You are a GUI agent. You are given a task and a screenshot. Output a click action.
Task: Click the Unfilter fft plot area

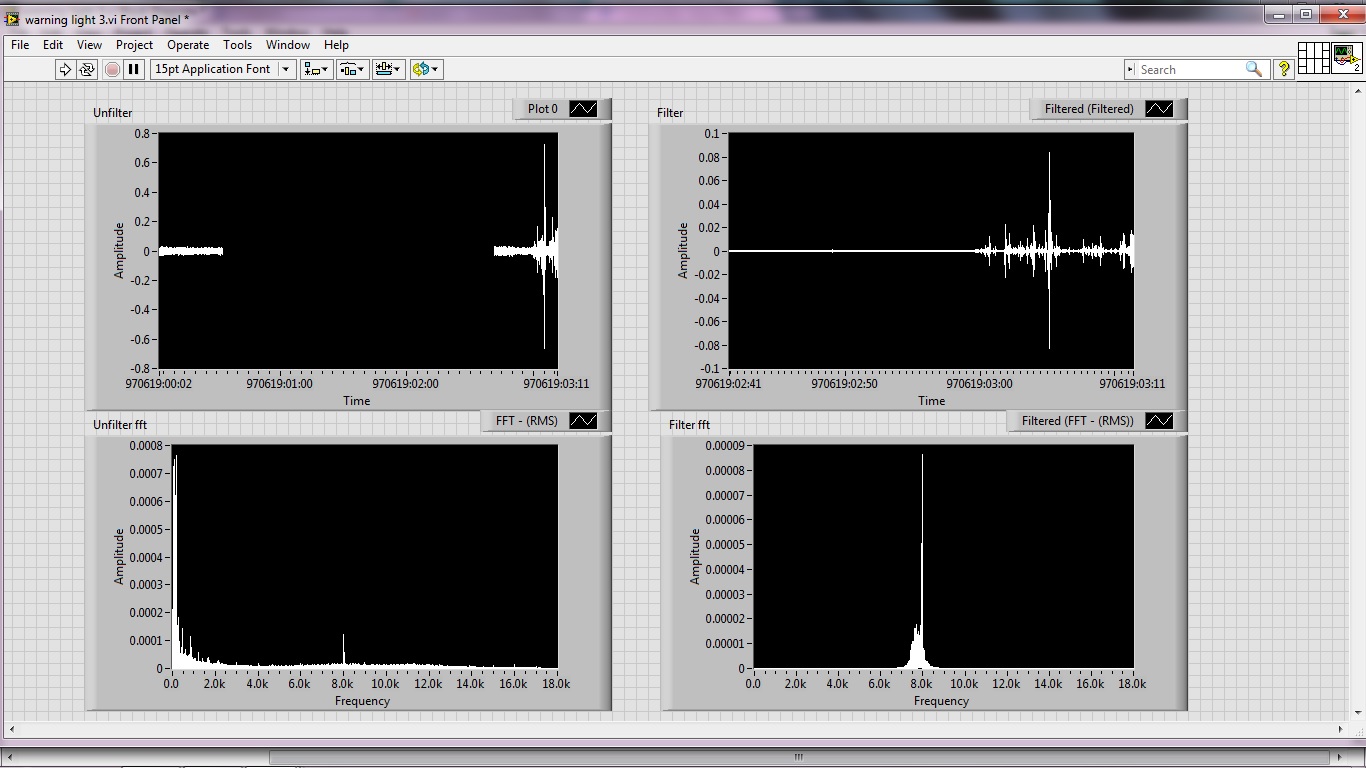(x=365, y=556)
